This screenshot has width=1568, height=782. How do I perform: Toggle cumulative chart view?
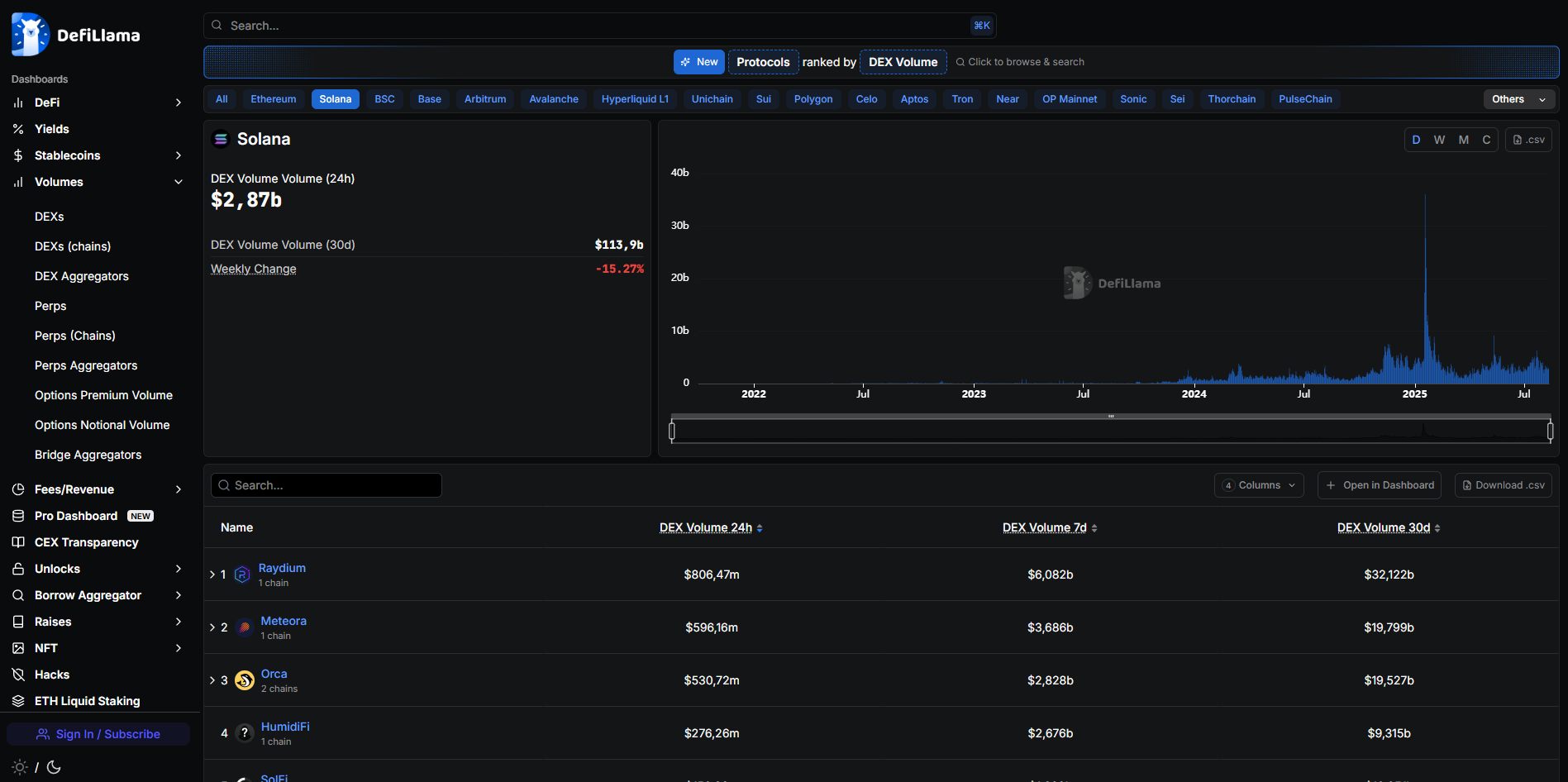(1486, 140)
